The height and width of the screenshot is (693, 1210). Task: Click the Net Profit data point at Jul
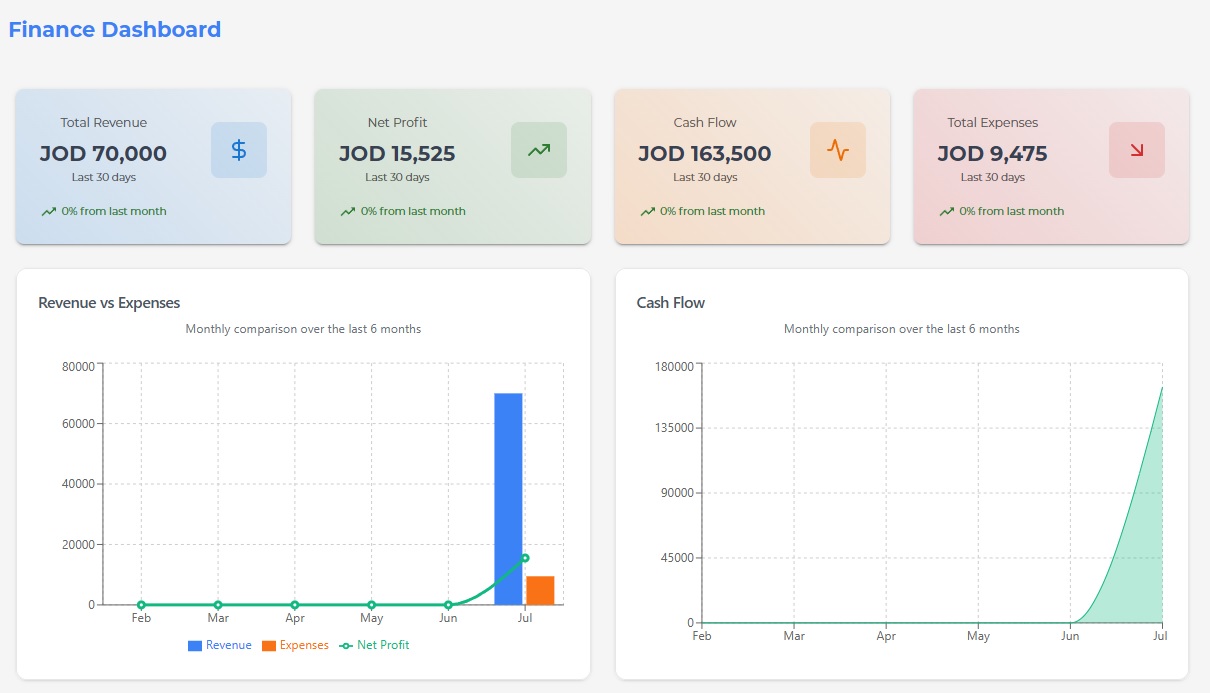coord(524,558)
